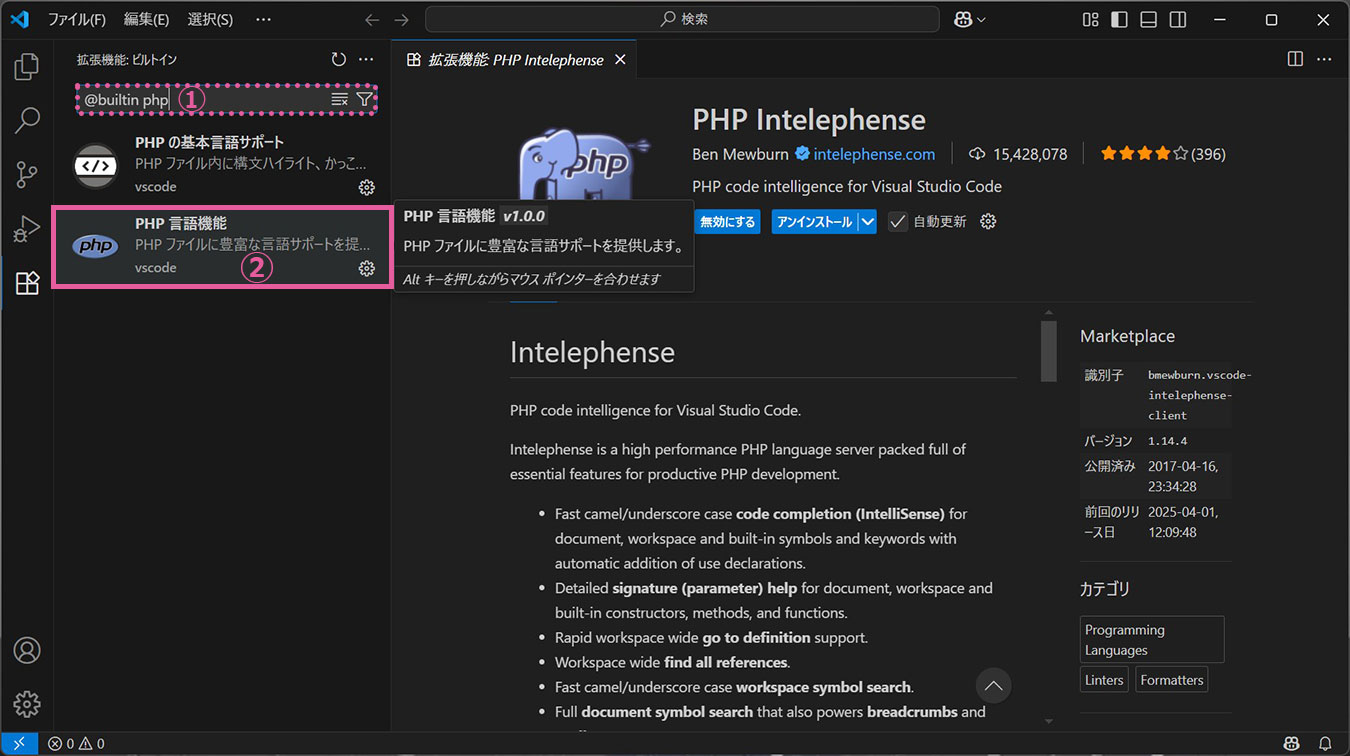1350x756 pixels.
Task: Open the customize layout icon
Action: tap(1090, 19)
